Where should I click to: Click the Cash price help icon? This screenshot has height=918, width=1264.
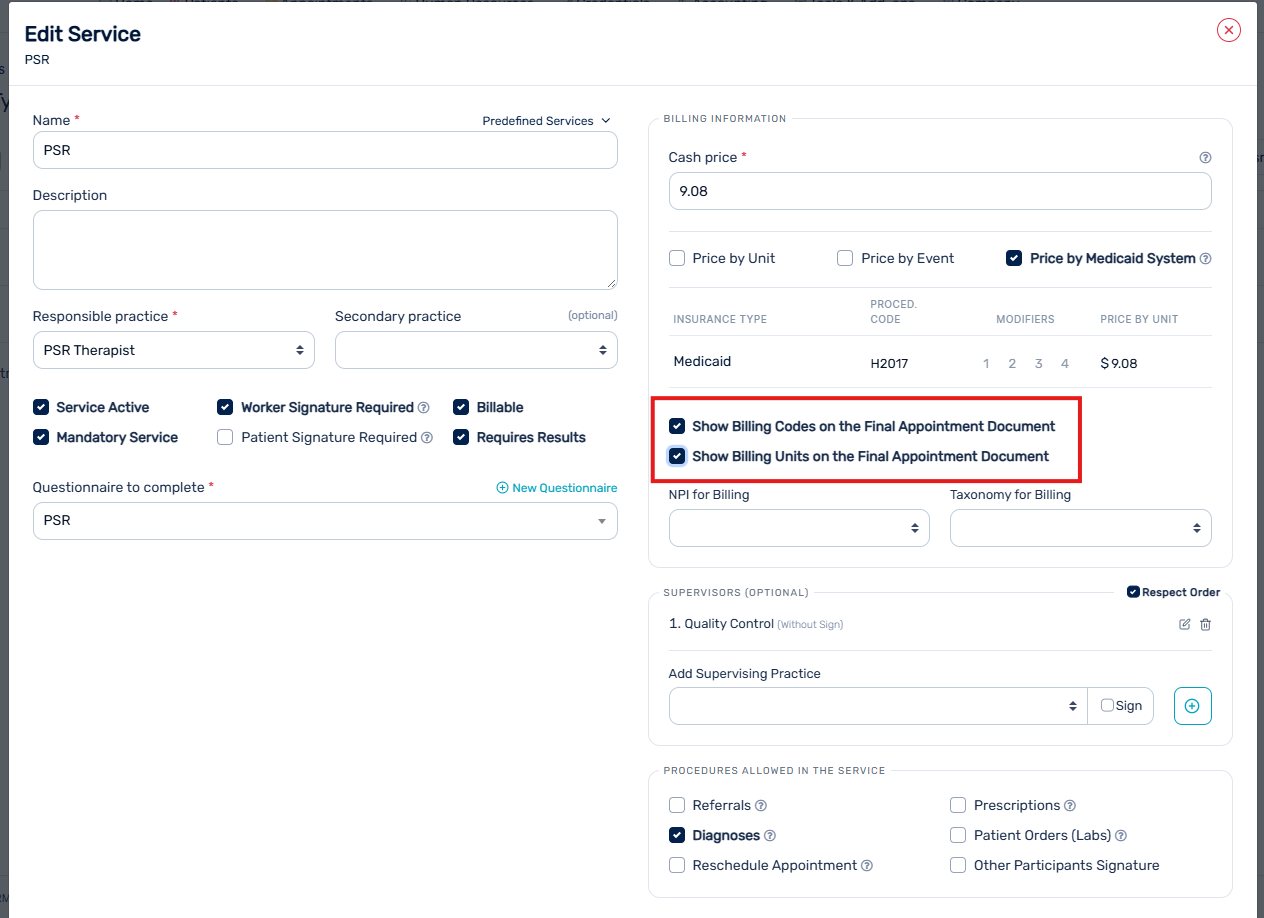click(1205, 158)
